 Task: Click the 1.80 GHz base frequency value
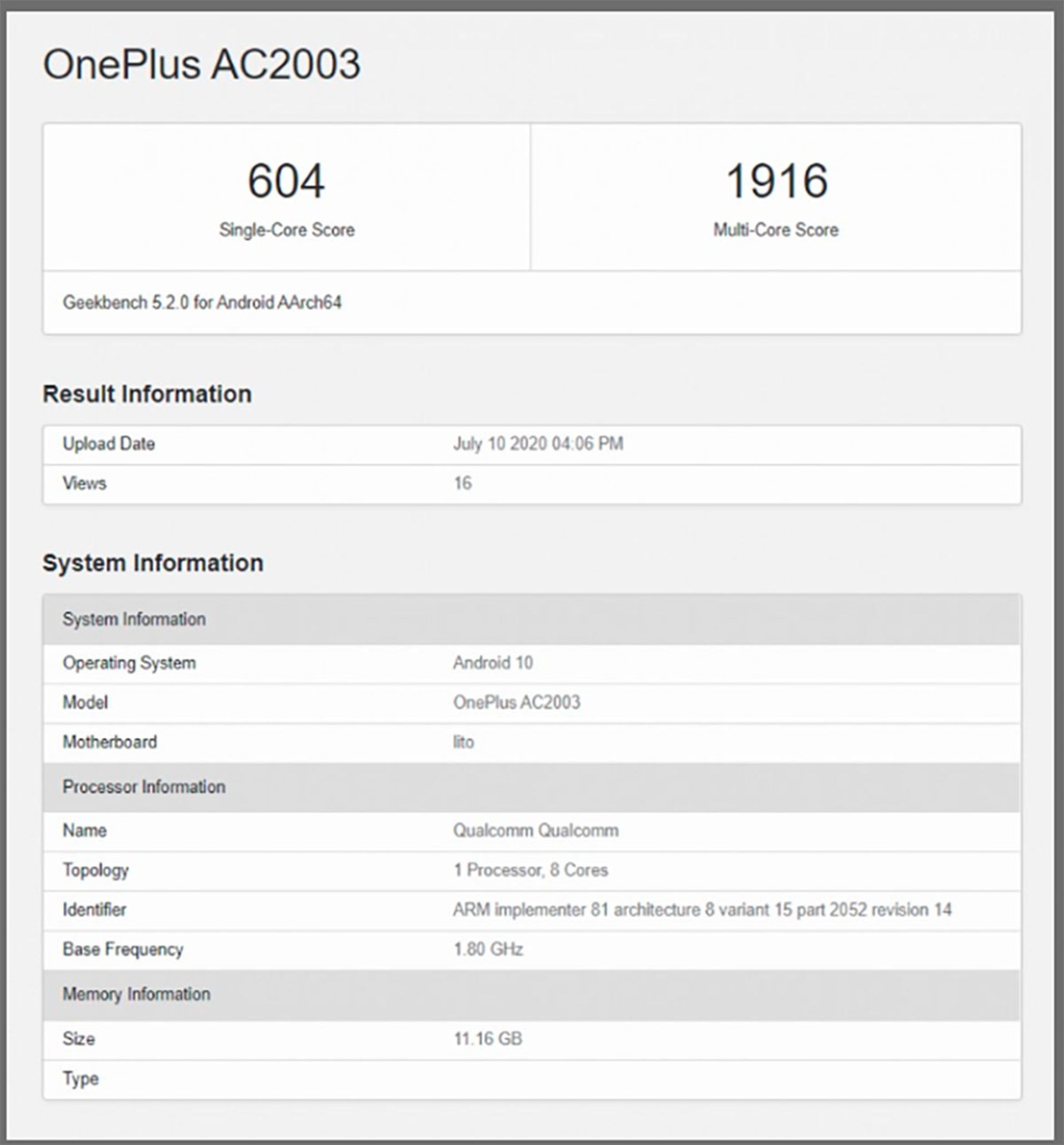click(x=488, y=949)
